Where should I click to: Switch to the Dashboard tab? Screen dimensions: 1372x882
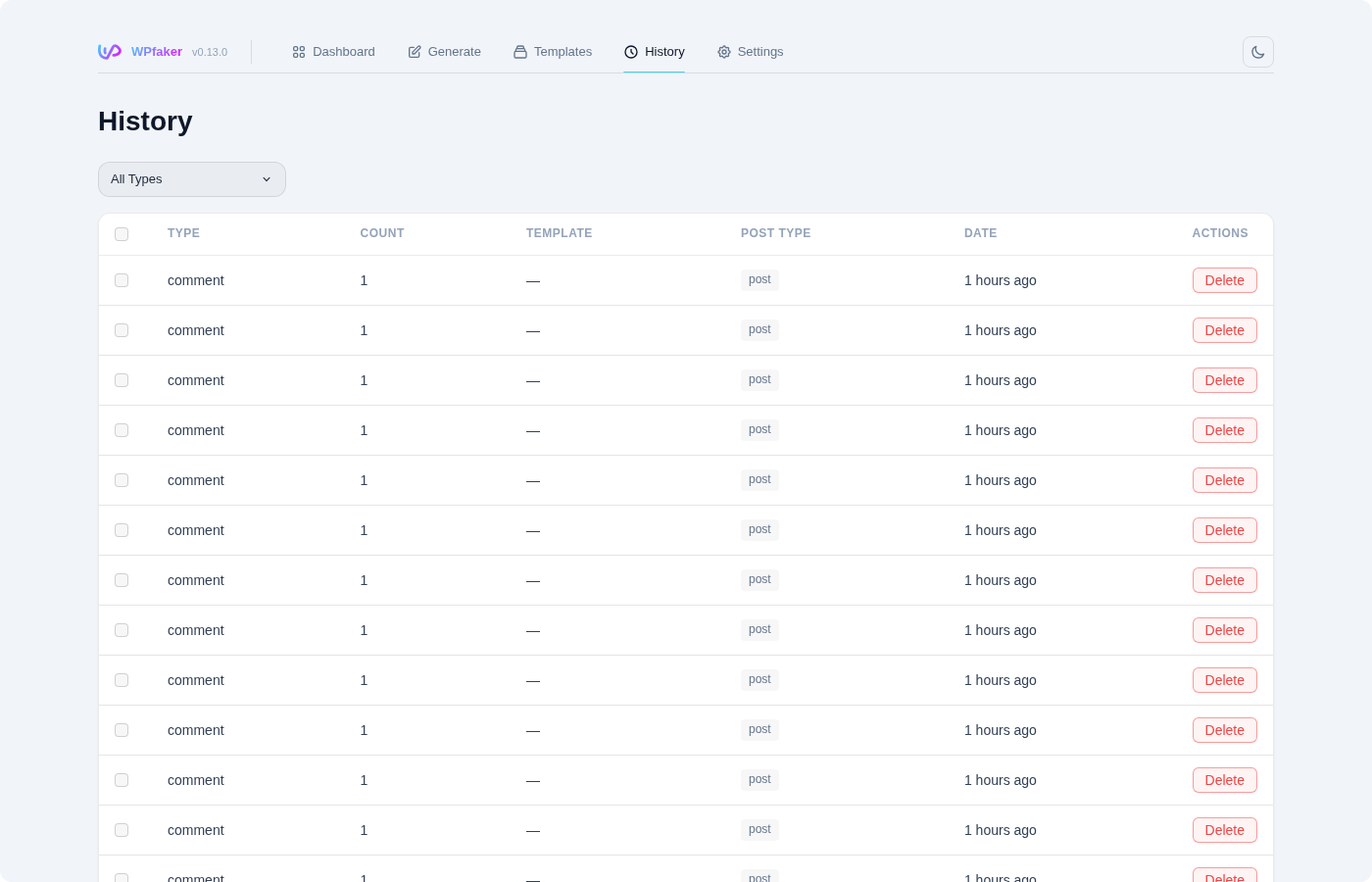click(x=343, y=52)
